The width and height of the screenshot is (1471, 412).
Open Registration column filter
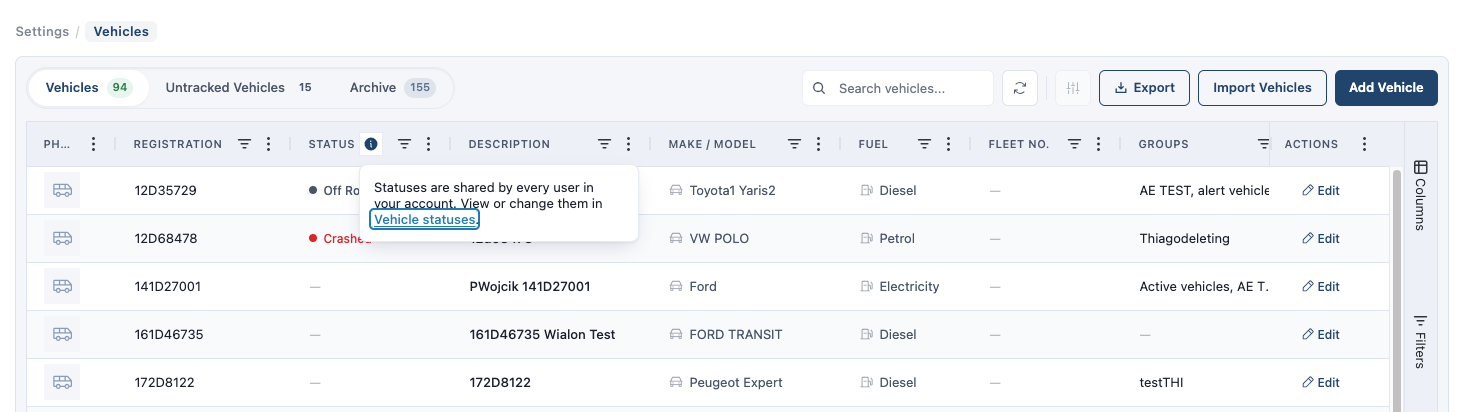(x=244, y=144)
